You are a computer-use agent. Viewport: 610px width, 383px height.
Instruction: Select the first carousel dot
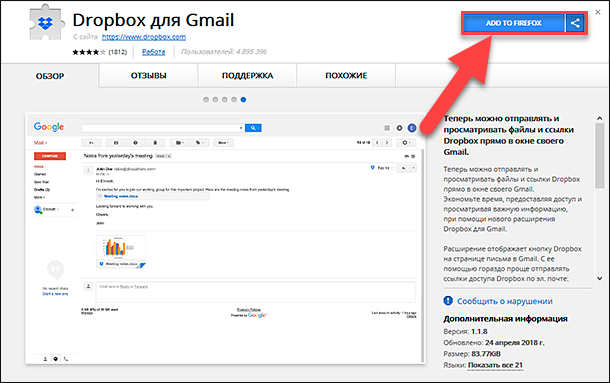pyautogui.click(x=206, y=100)
